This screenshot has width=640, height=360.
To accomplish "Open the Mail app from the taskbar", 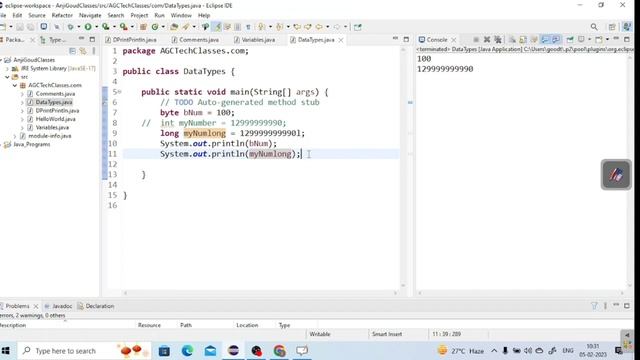I will (x=211, y=351).
